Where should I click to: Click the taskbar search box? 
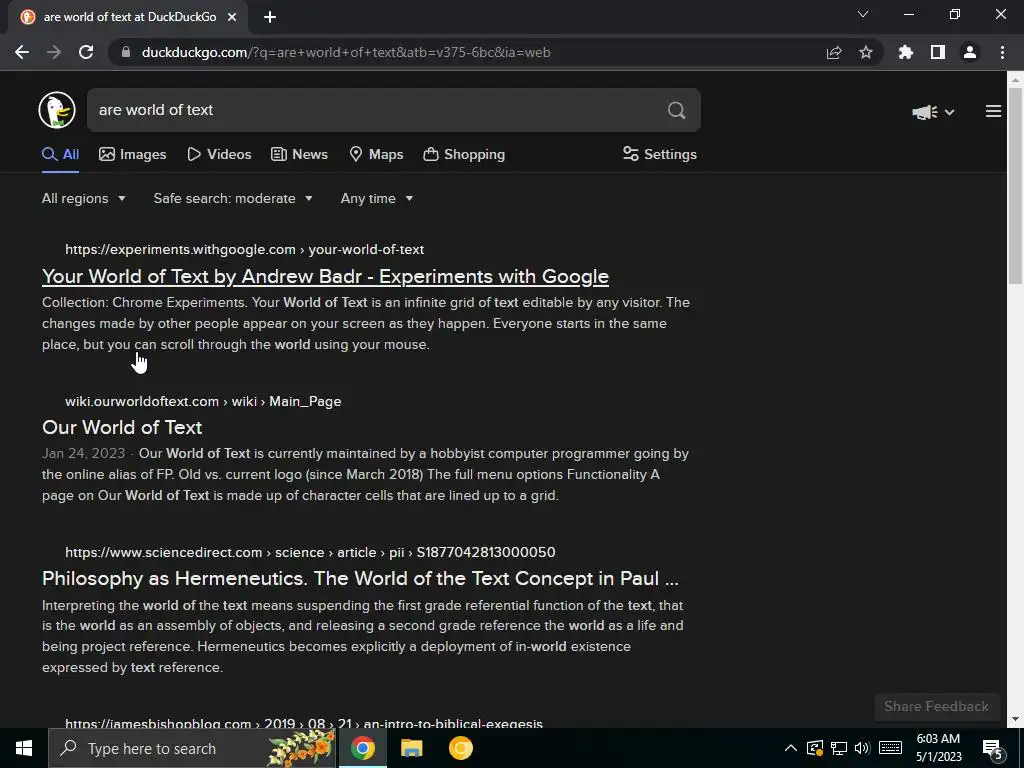(193, 748)
